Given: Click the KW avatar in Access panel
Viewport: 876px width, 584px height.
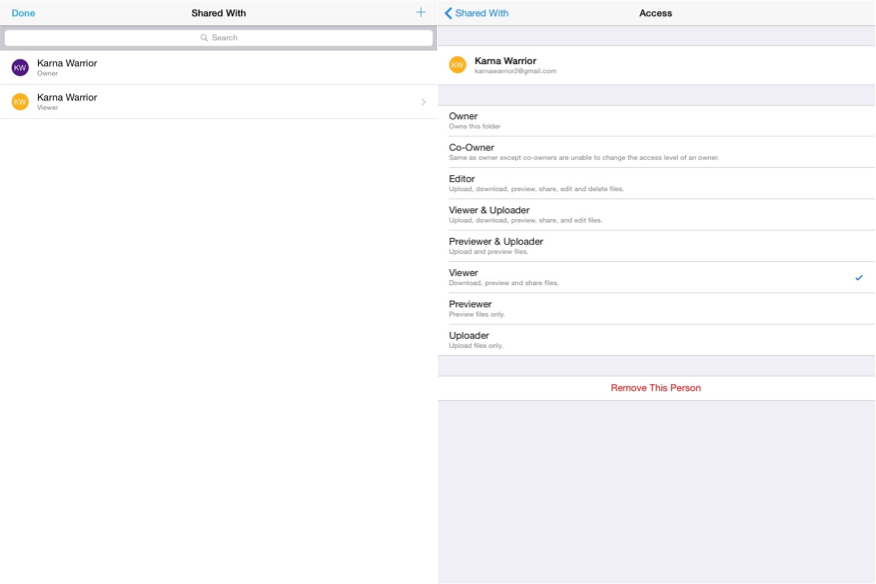Looking at the screenshot, I should (458, 65).
